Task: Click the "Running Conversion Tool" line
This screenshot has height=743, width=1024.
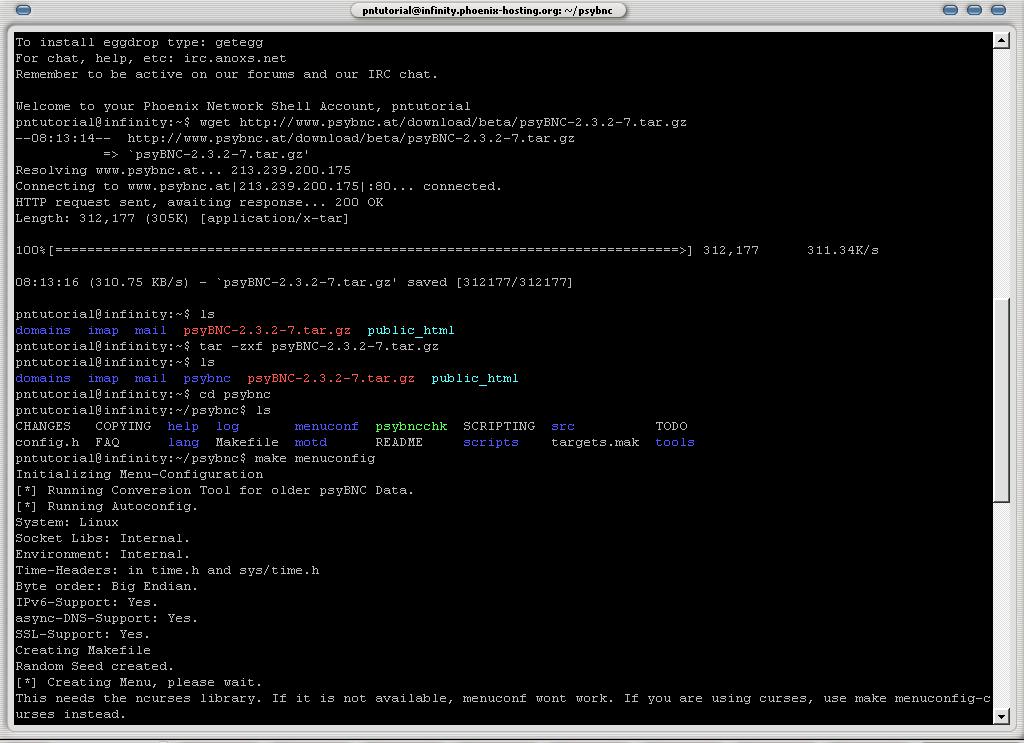Action: 215,490
